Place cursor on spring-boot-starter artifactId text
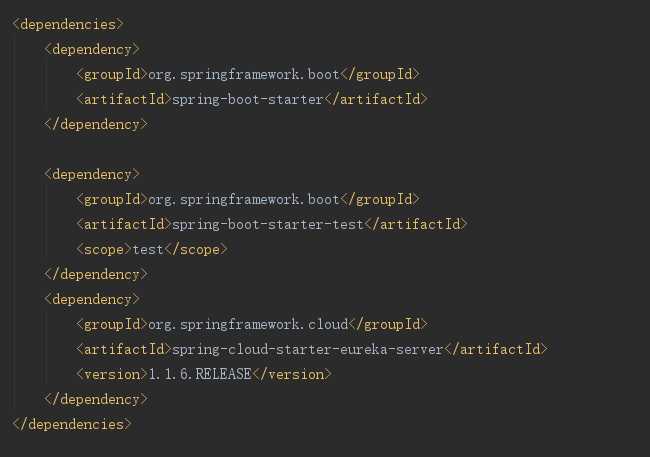The width and height of the screenshot is (650, 457). (247, 100)
